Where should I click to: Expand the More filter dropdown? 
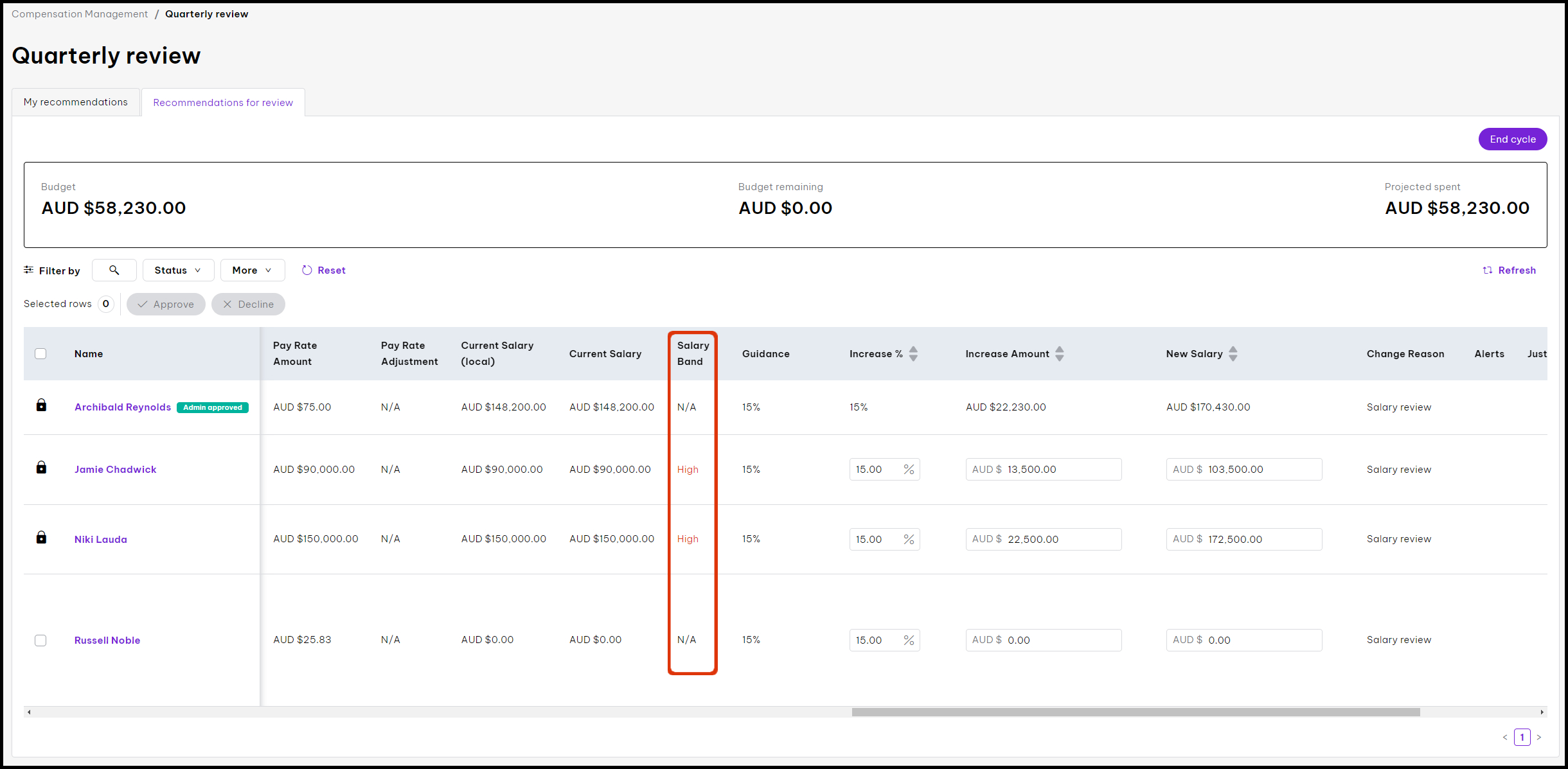click(252, 270)
